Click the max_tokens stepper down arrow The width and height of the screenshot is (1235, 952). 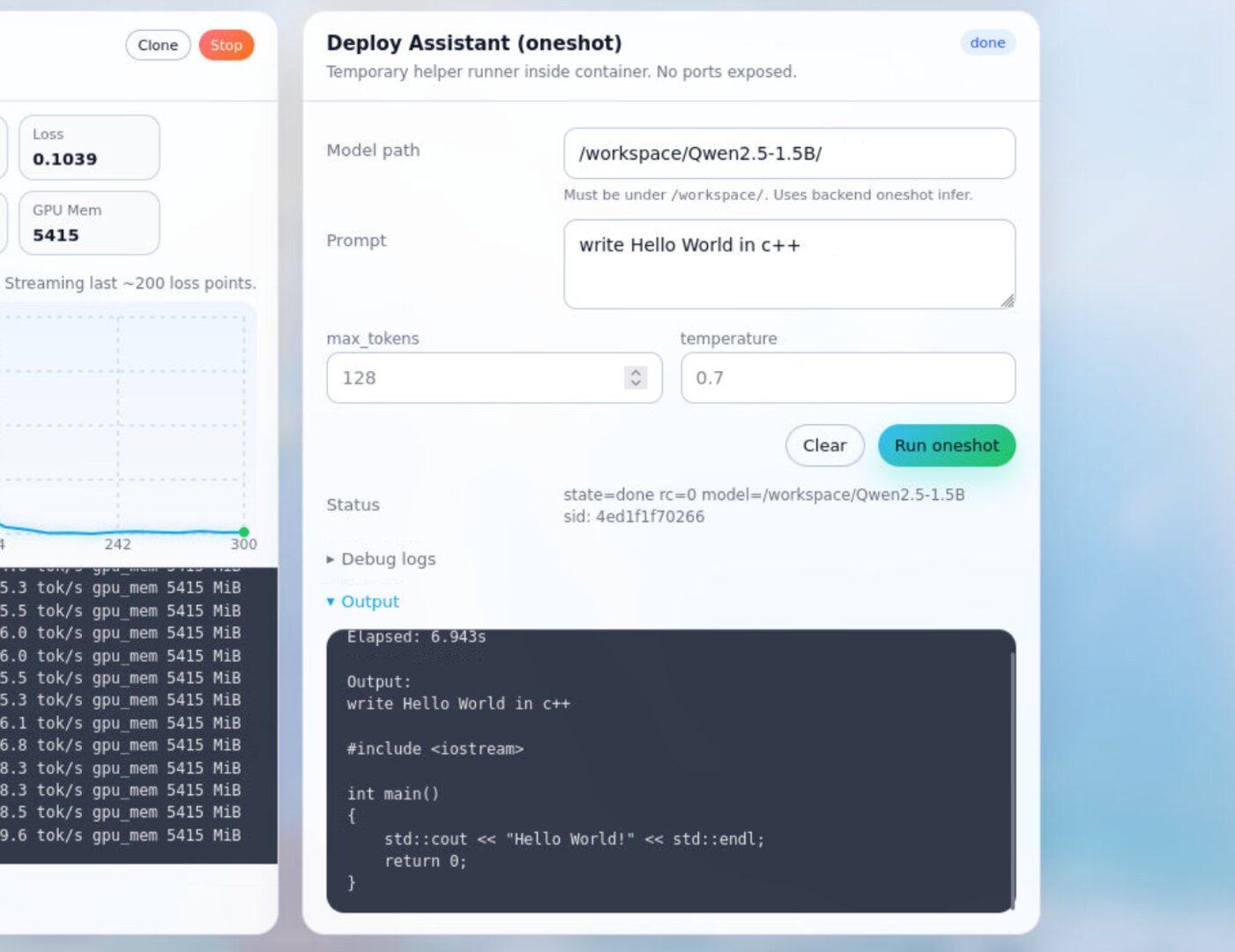[x=635, y=383]
